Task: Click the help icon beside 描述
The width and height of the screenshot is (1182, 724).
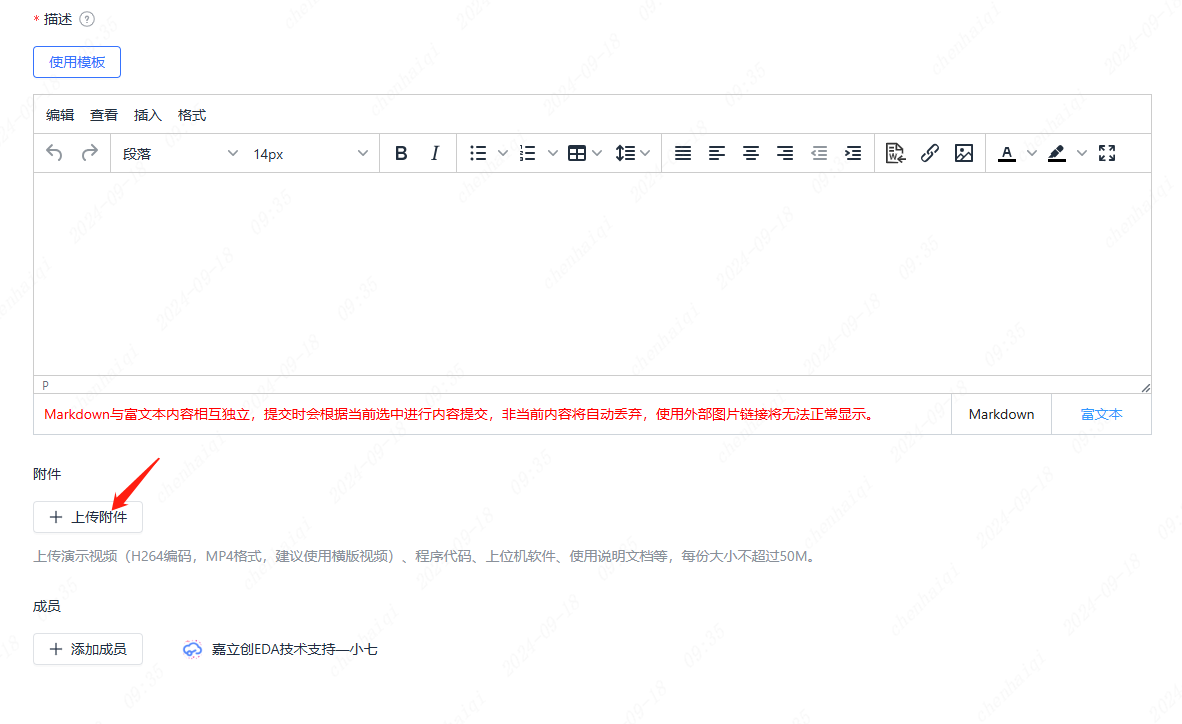Action: click(x=87, y=19)
